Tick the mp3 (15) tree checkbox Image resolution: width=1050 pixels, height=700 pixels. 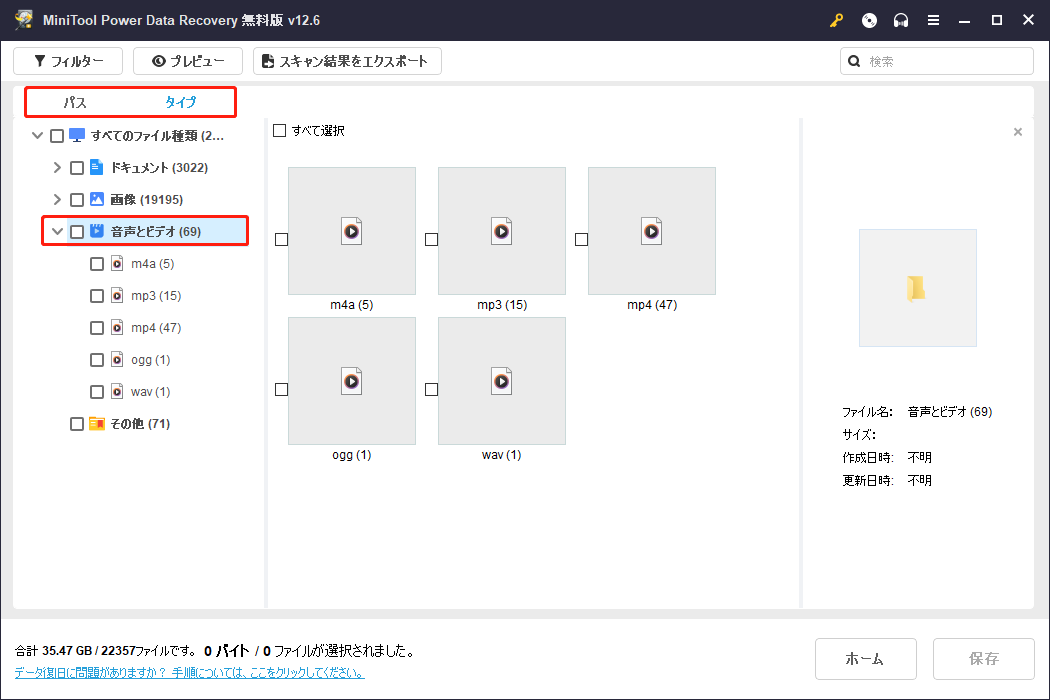(97, 296)
